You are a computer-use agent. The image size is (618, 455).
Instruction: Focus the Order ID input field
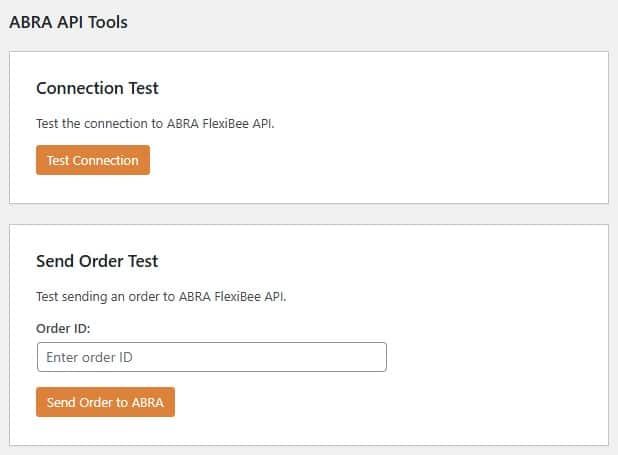click(x=211, y=357)
